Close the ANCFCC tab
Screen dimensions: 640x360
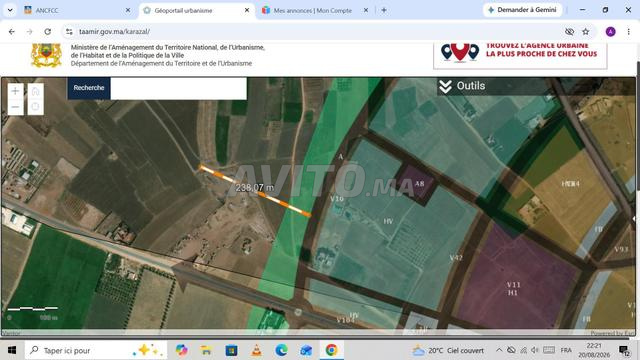click(x=128, y=10)
